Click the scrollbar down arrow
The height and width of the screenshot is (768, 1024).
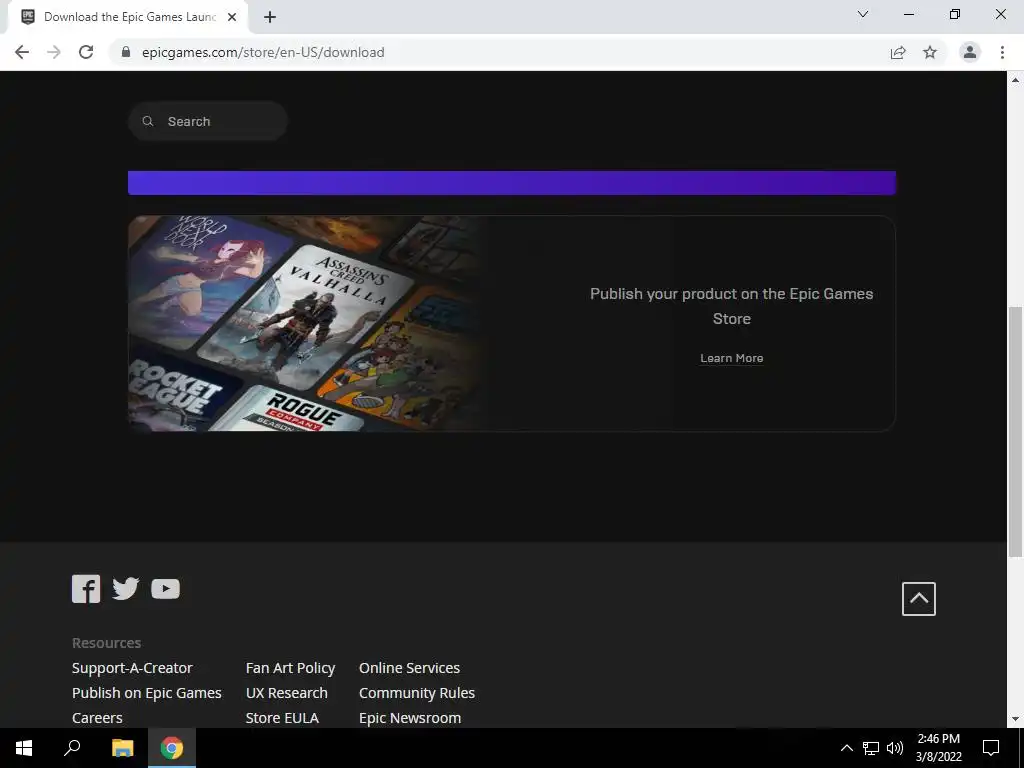tap(1015, 719)
